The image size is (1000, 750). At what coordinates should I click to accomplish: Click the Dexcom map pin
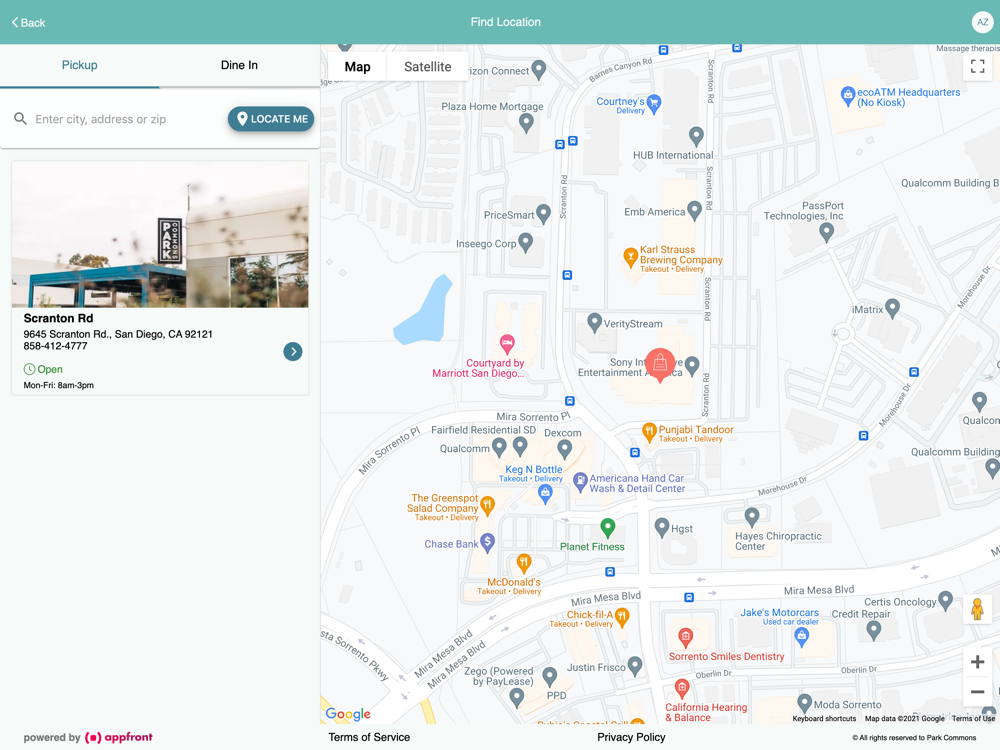(x=564, y=450)
